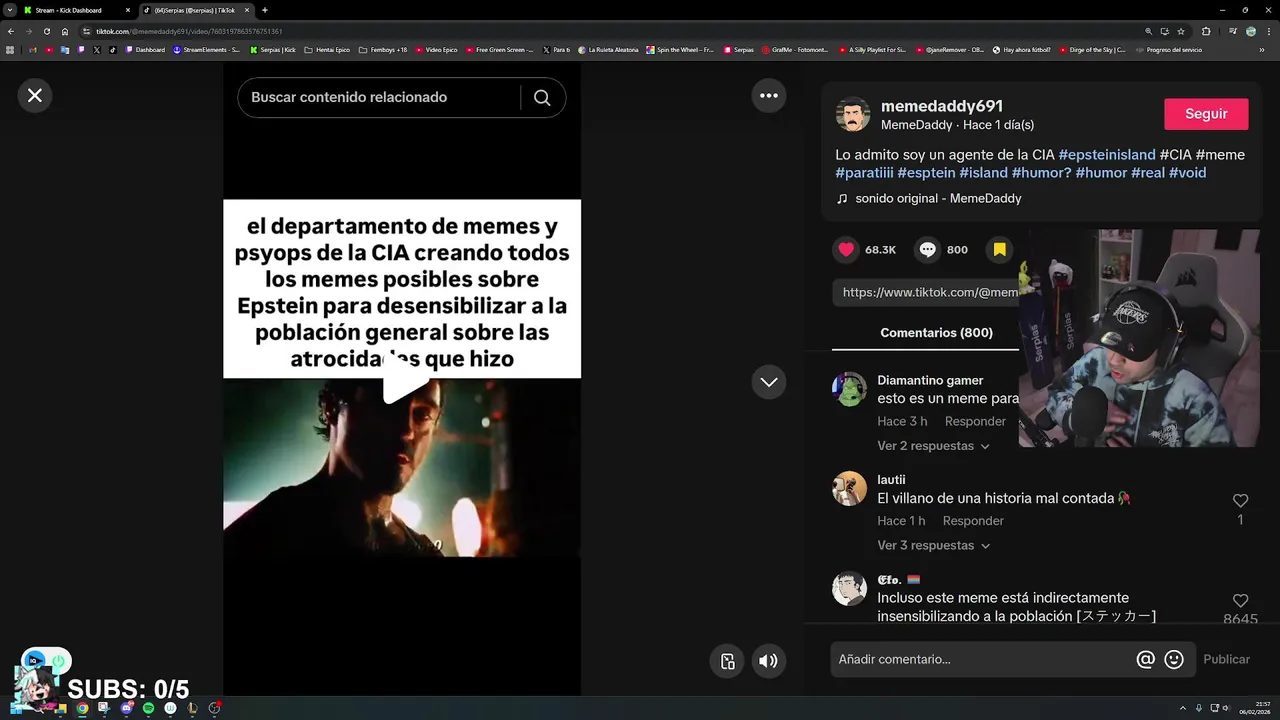Open the 'Dashboard' bookmark
Viewport: 1280px width, 720px height.
coord(145,49)
